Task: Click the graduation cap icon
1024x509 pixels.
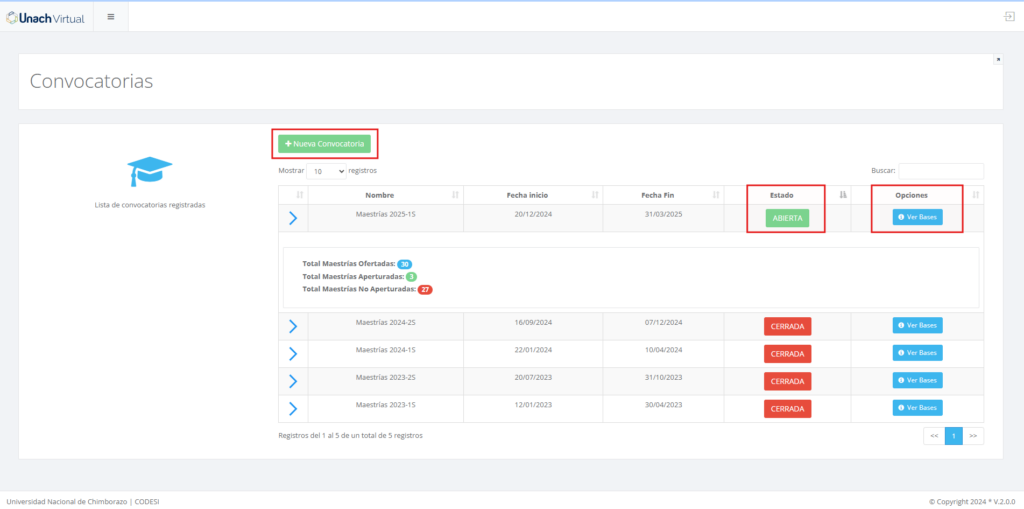Action: click(x=150, y=171)
